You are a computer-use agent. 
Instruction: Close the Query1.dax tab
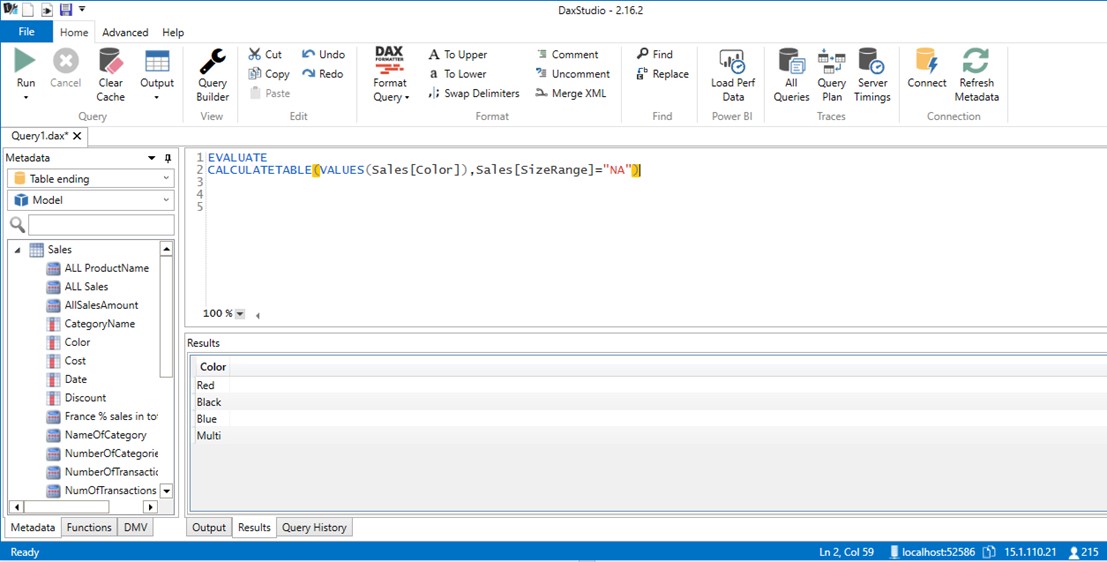pyautogui.click(x=77, y=136)
